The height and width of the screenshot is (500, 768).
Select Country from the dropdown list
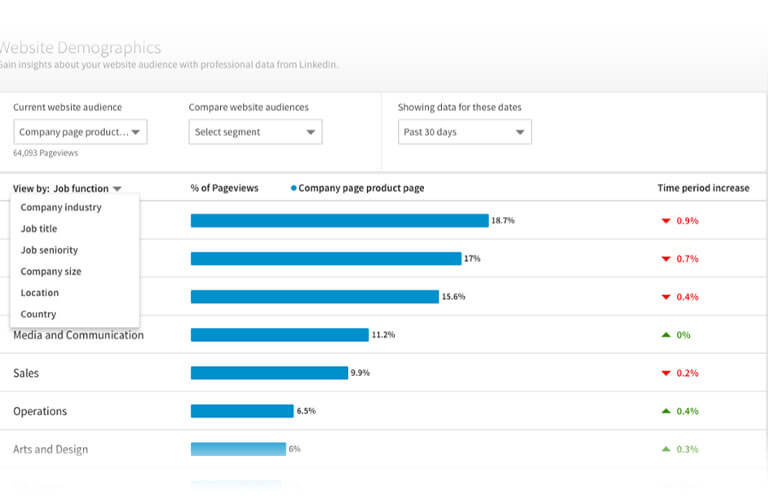pos(39,314)
